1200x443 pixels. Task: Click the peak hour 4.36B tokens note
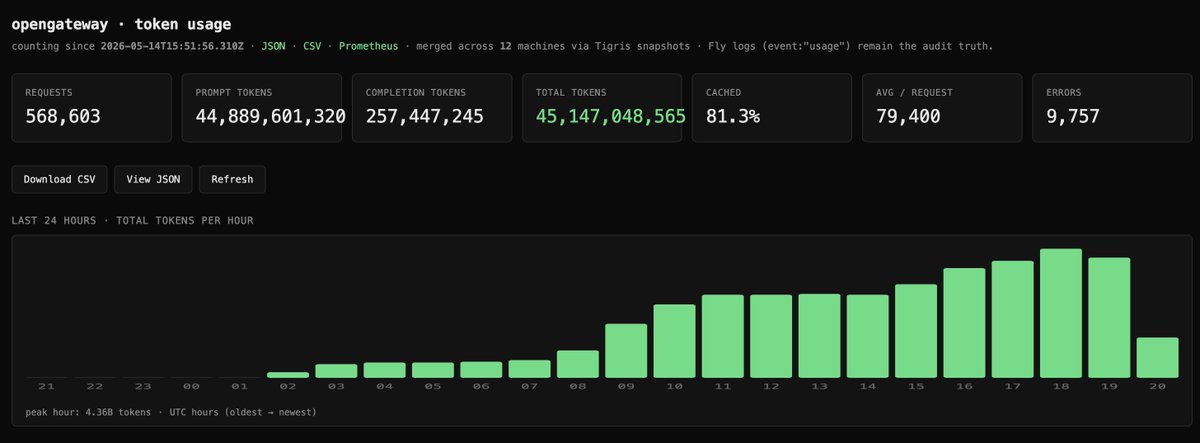[x=90, y=412]
